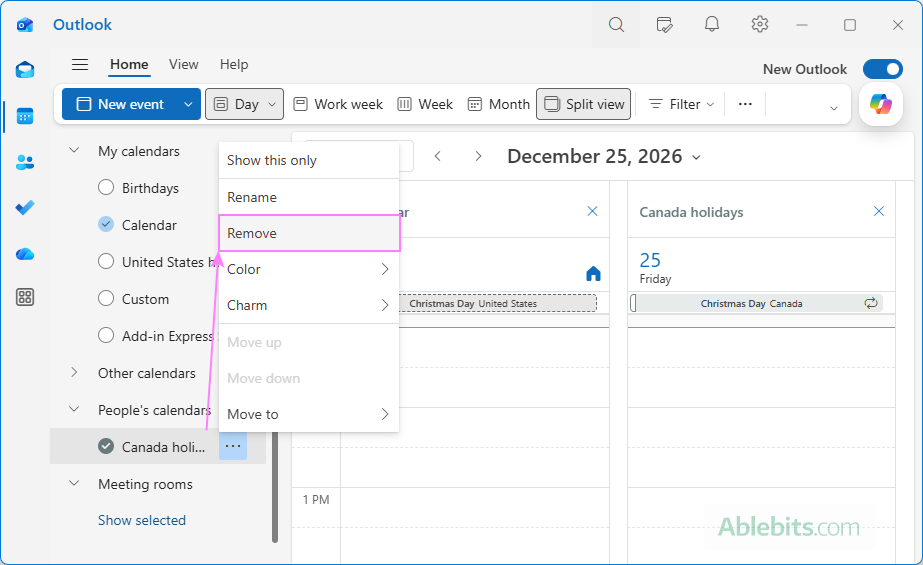Click the working location home icon

click(x=593, y=274)
